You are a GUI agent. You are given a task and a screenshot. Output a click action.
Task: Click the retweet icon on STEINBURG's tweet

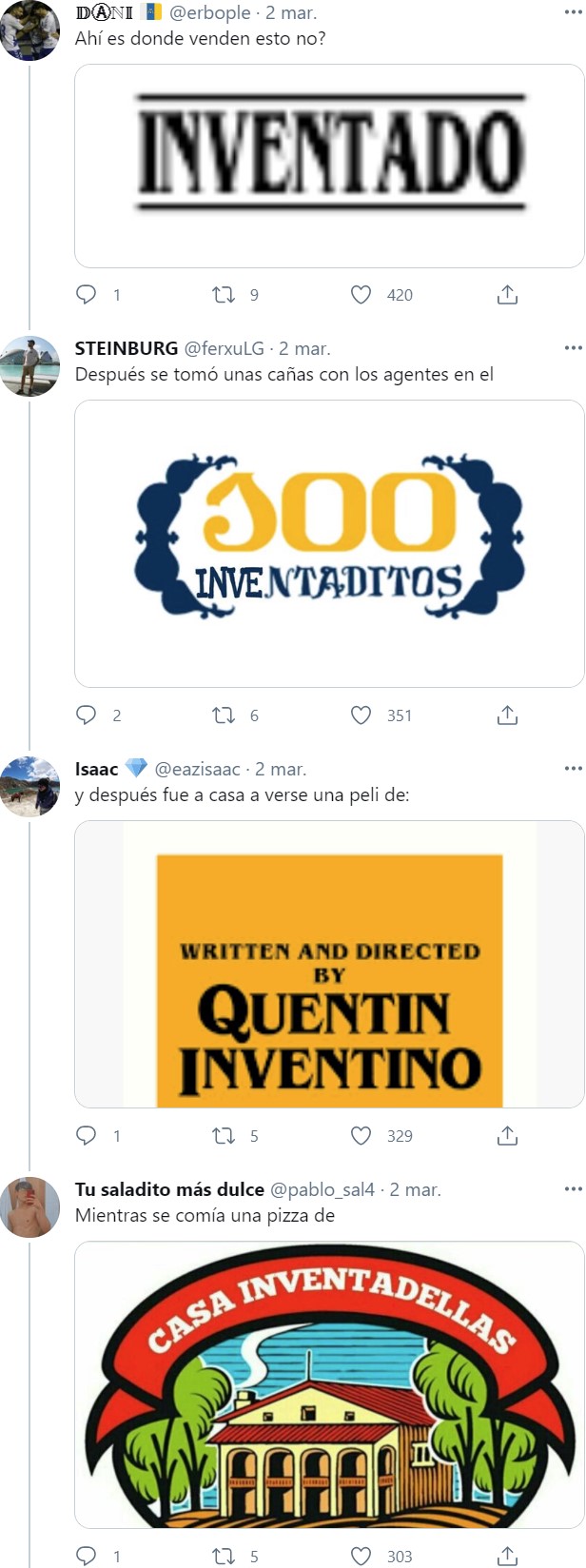(223, 715)
